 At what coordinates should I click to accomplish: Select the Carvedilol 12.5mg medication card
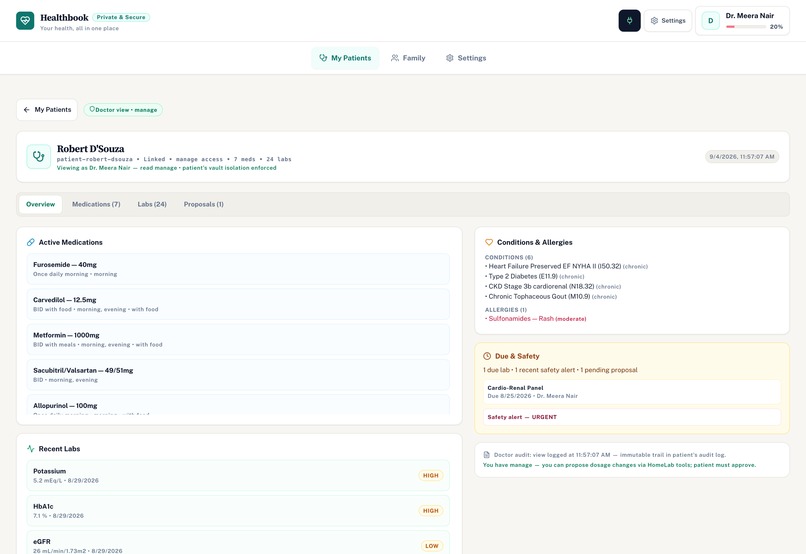click(x=238, y=304)
